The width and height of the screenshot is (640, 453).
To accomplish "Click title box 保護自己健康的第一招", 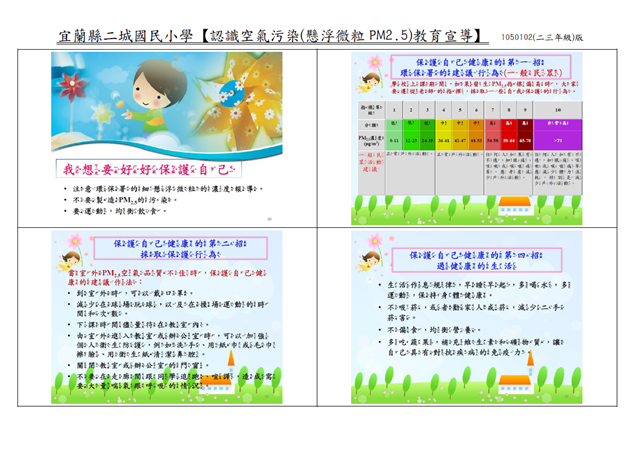I will click(480, 67).
